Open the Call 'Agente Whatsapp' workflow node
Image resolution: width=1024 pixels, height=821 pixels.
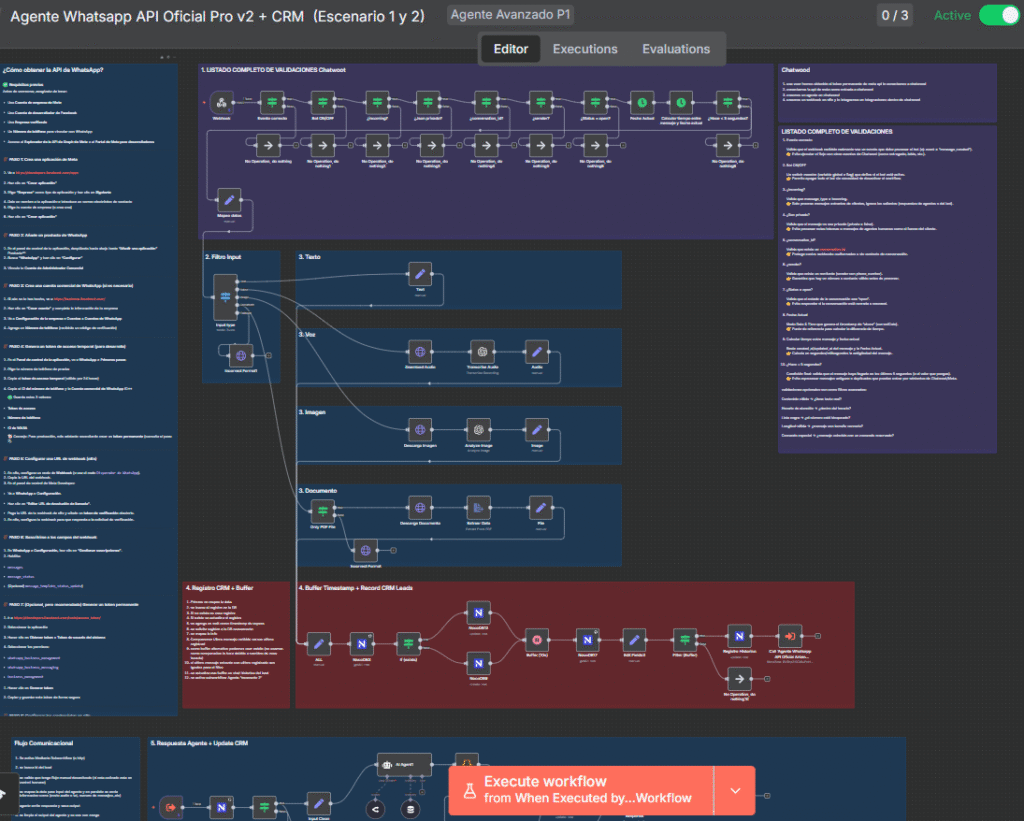(x=789, y=636)
